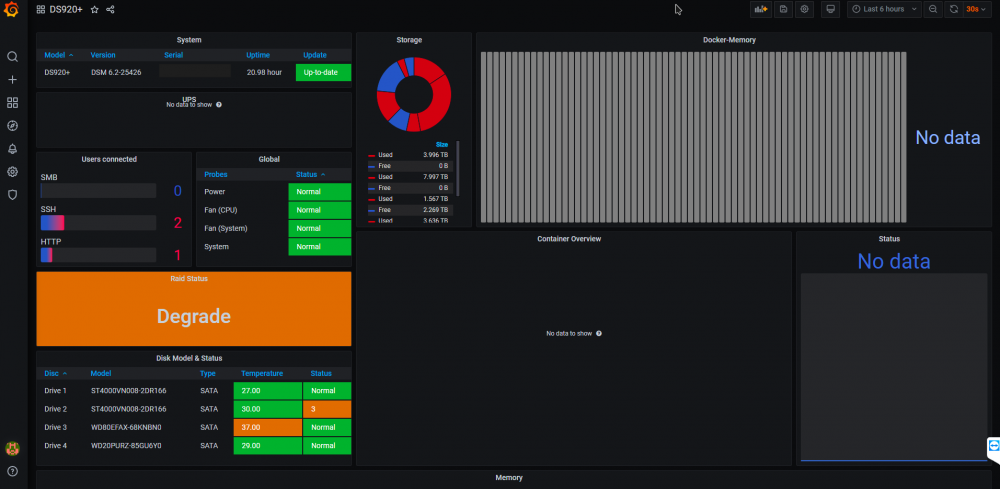
Task: Open the Configuration gear in sidebar
Action: (x=12, y=172)
